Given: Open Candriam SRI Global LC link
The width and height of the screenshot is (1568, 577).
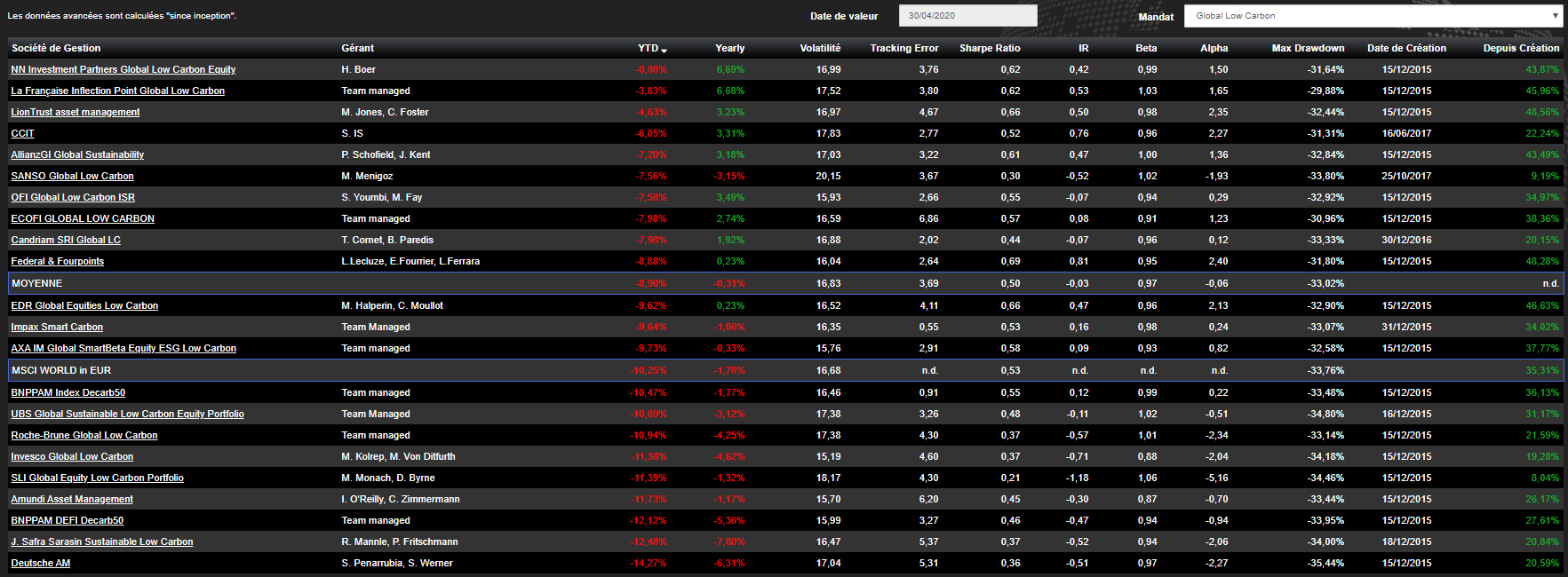Looking at the screenshot, I should pyautogui.click(x=66, y=240).
